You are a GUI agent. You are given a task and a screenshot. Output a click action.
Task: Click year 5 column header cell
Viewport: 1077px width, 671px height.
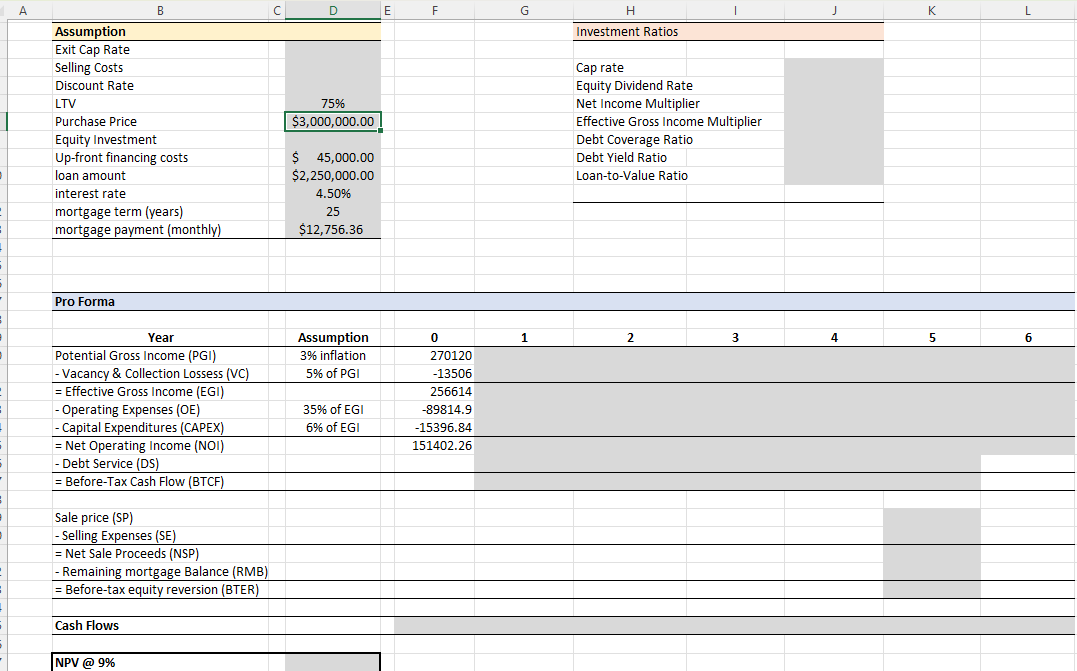[932, 337]
